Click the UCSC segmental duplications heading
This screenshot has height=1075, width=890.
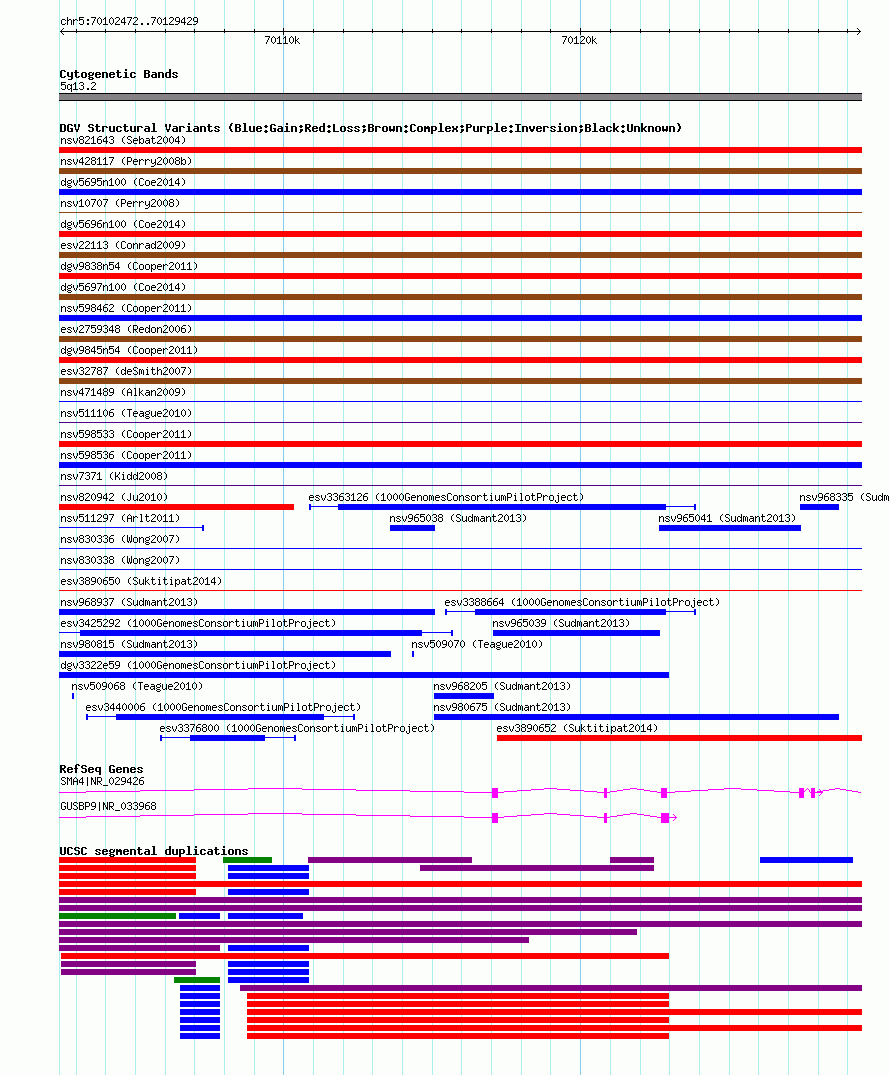(154, 851)
